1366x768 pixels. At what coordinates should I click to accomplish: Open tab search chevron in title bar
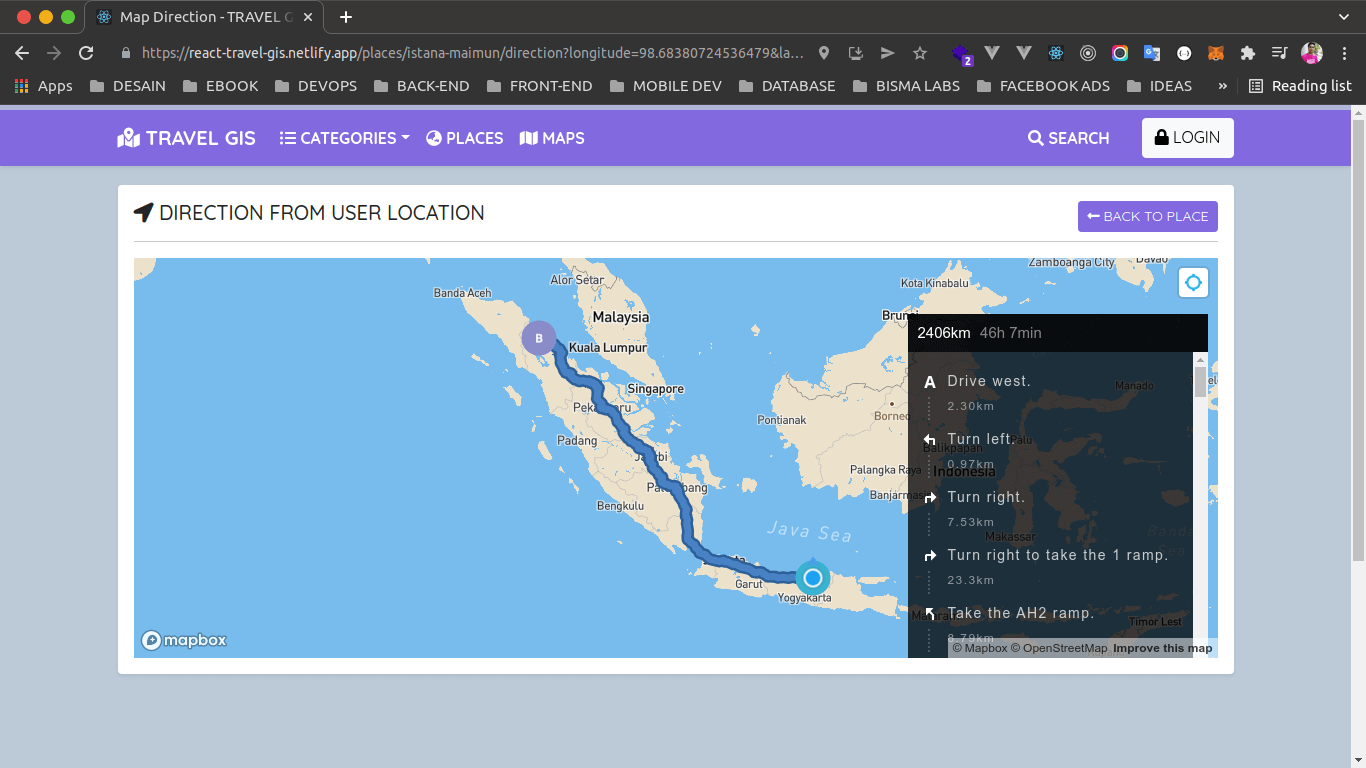click(x=1344, y=17)
